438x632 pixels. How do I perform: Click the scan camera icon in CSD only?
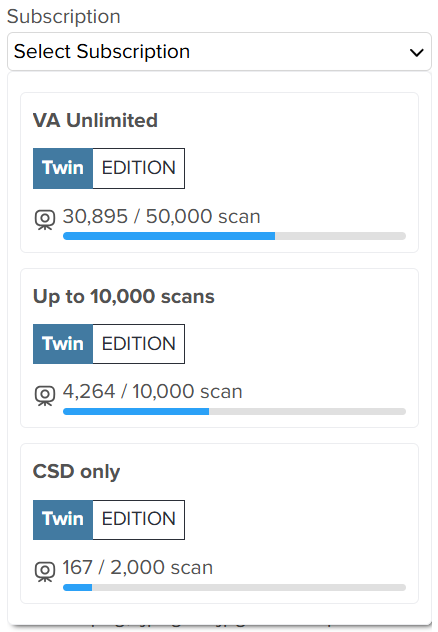pos(45,572)
